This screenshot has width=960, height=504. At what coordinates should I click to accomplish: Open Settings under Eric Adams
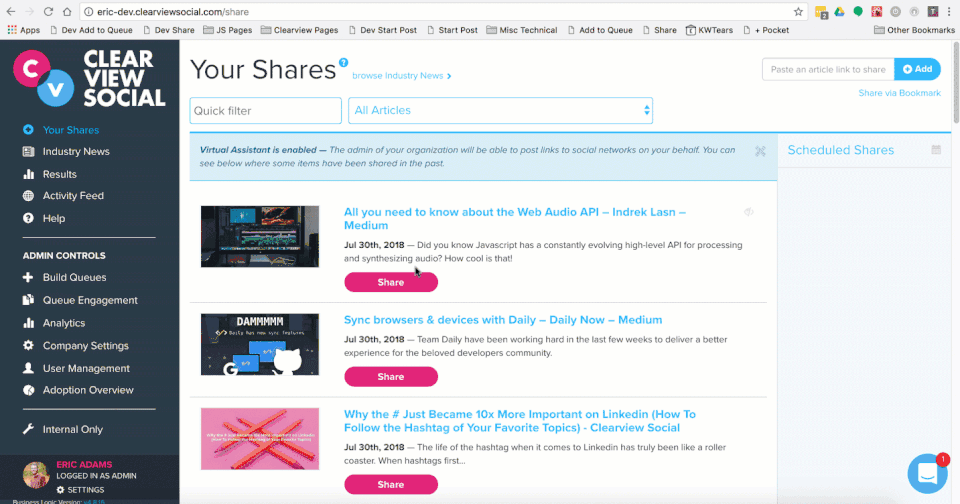pos(80,490)
